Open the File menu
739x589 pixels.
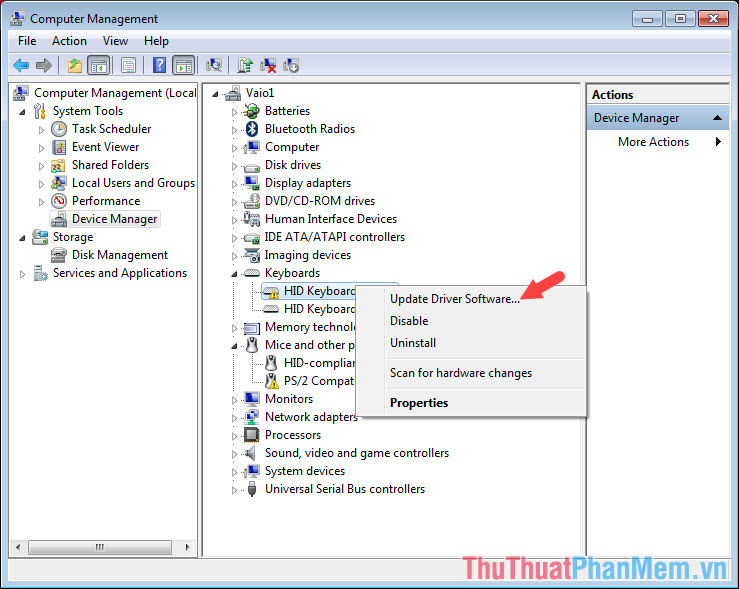(27, 41)
